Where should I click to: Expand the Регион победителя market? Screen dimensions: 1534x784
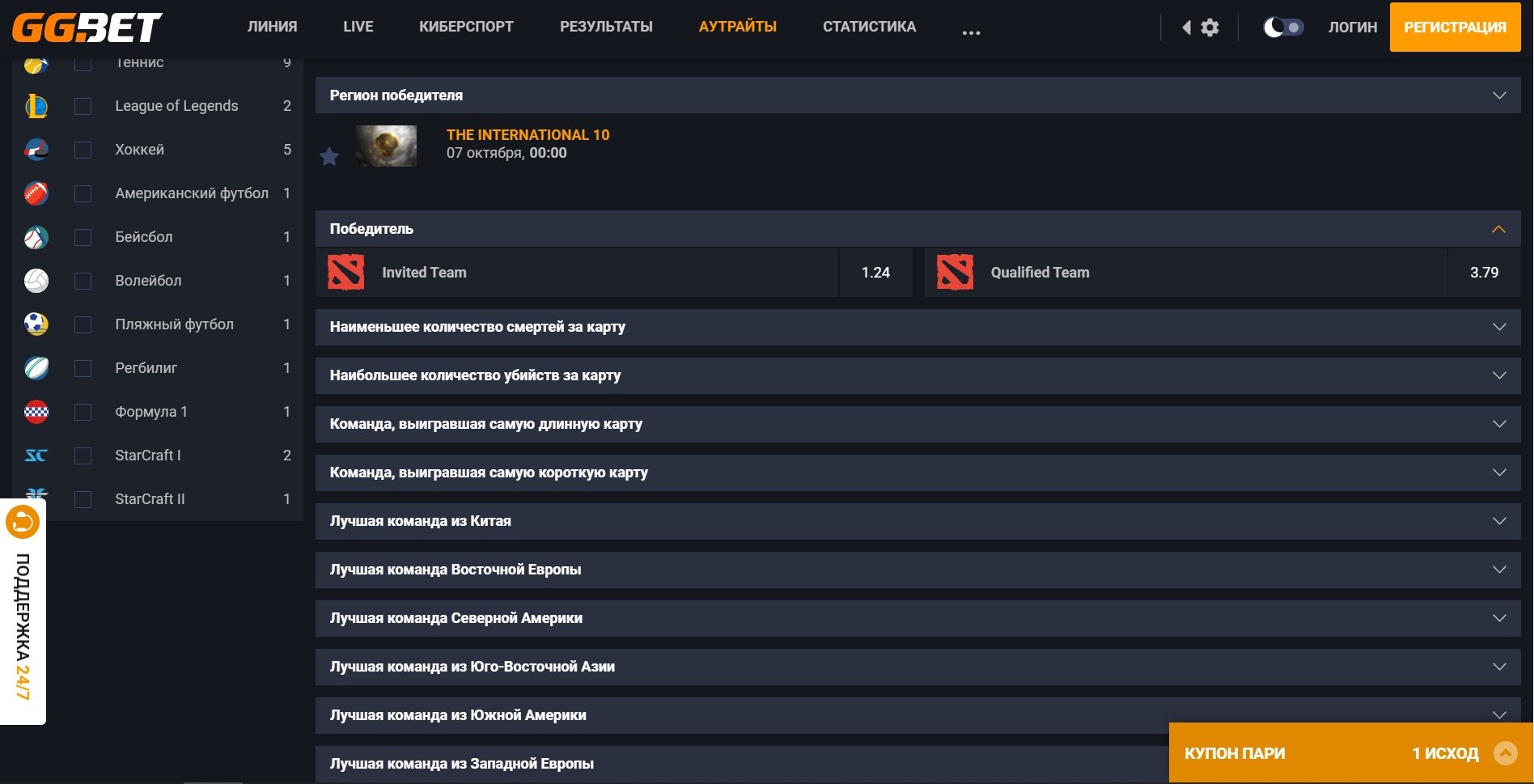pos(917,95)
